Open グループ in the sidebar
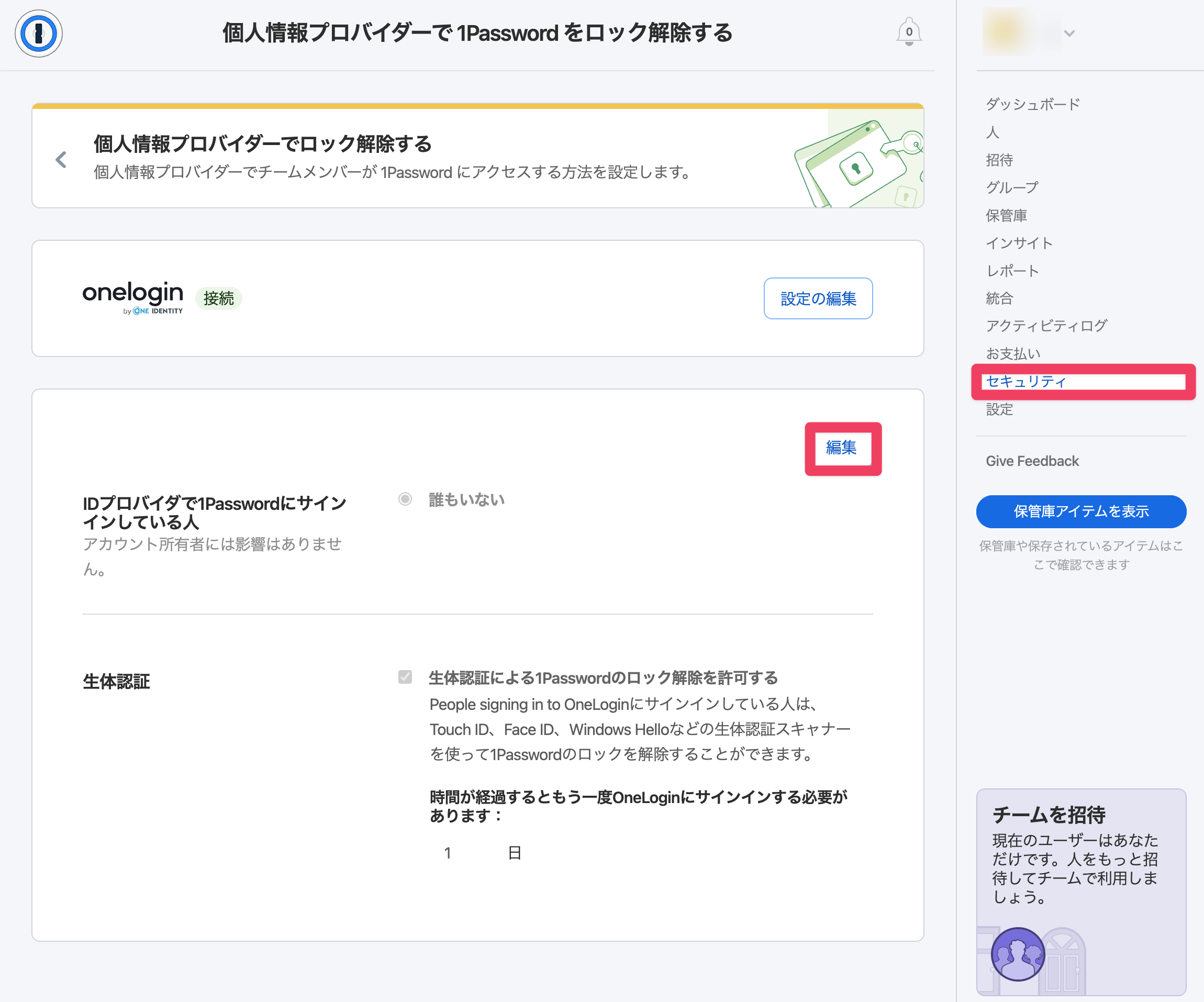Screen dimensions: 1204x1002 (1012, 187)
